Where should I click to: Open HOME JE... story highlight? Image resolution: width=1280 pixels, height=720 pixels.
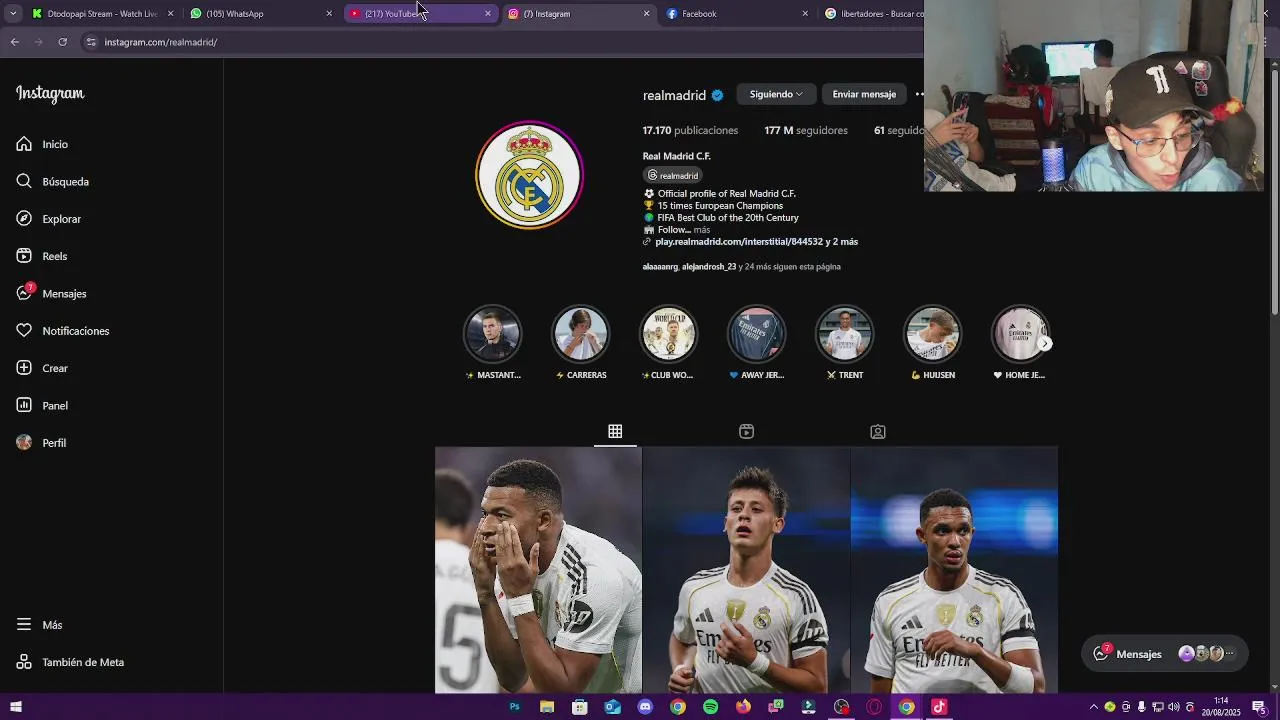(1019, 343)
